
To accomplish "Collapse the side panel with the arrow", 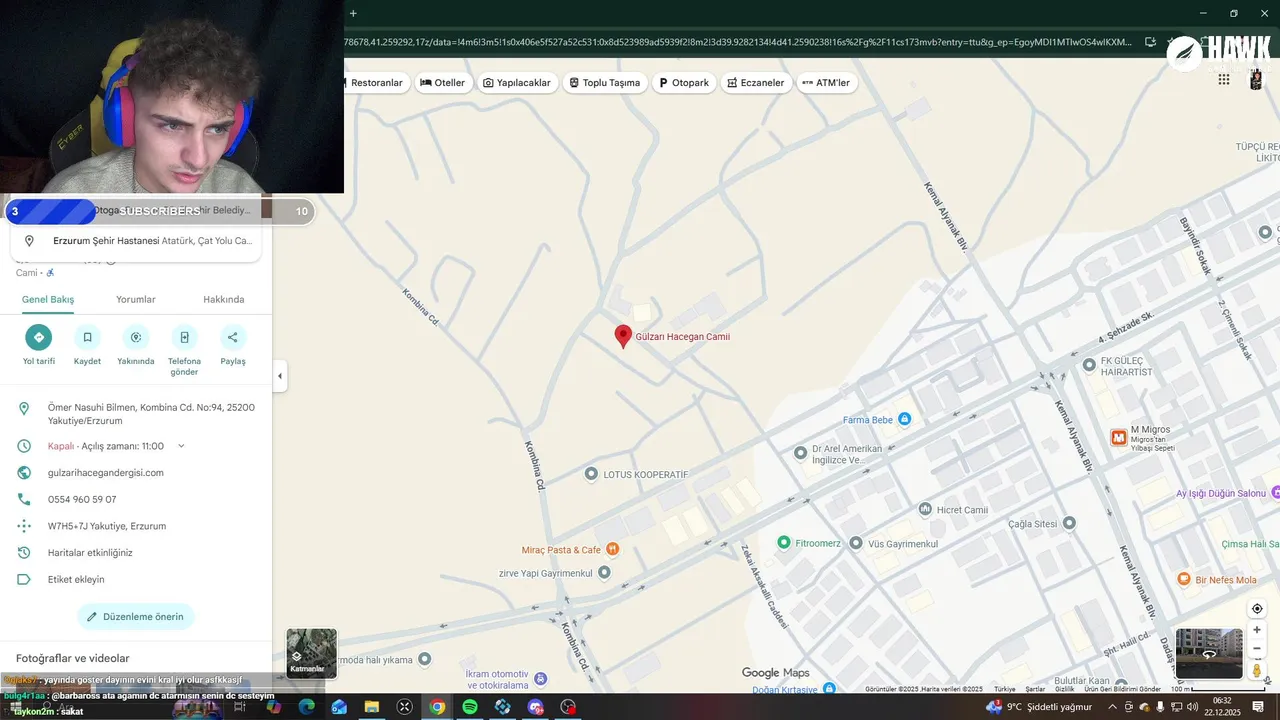I will [x=280, y=376].
